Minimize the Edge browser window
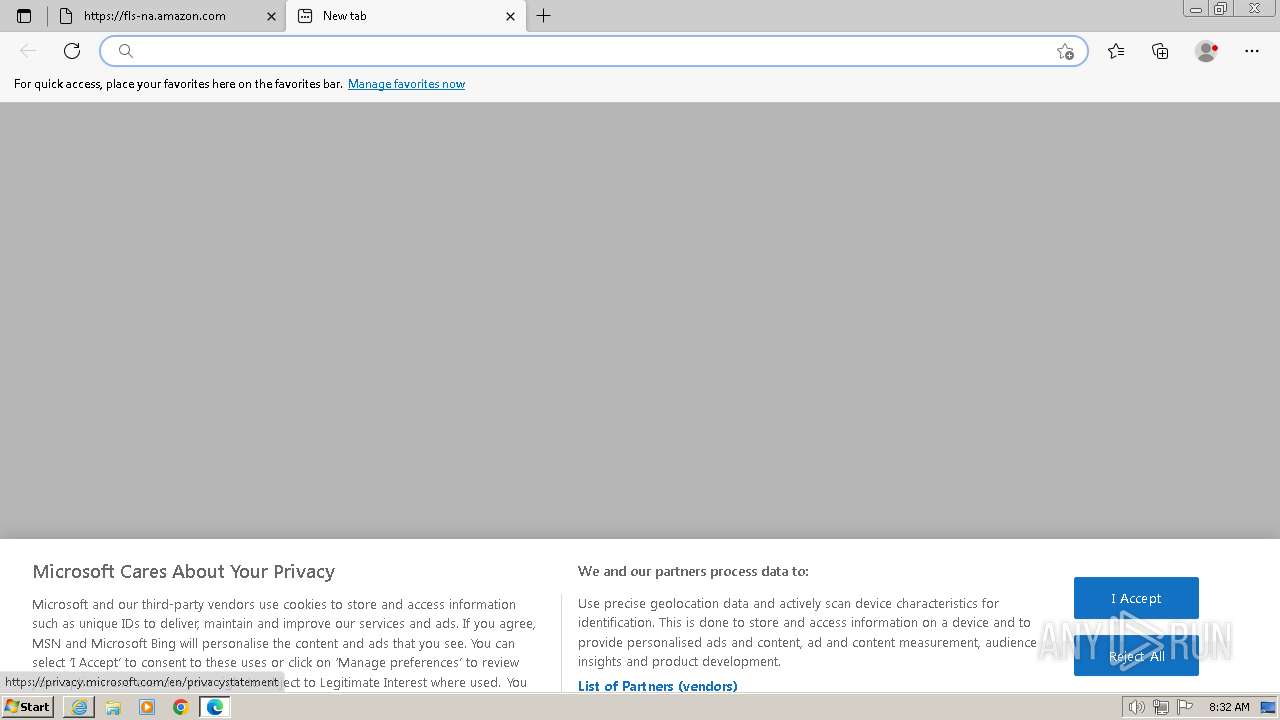This screenshot has width=1280, height=720. click(1196, 9)
